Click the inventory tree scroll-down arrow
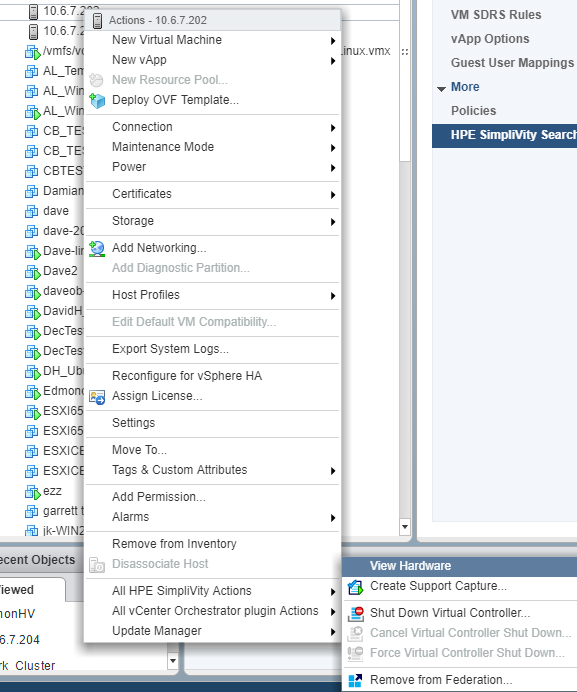The height and width of the screenshot is (692, 577). pos(405,527)
